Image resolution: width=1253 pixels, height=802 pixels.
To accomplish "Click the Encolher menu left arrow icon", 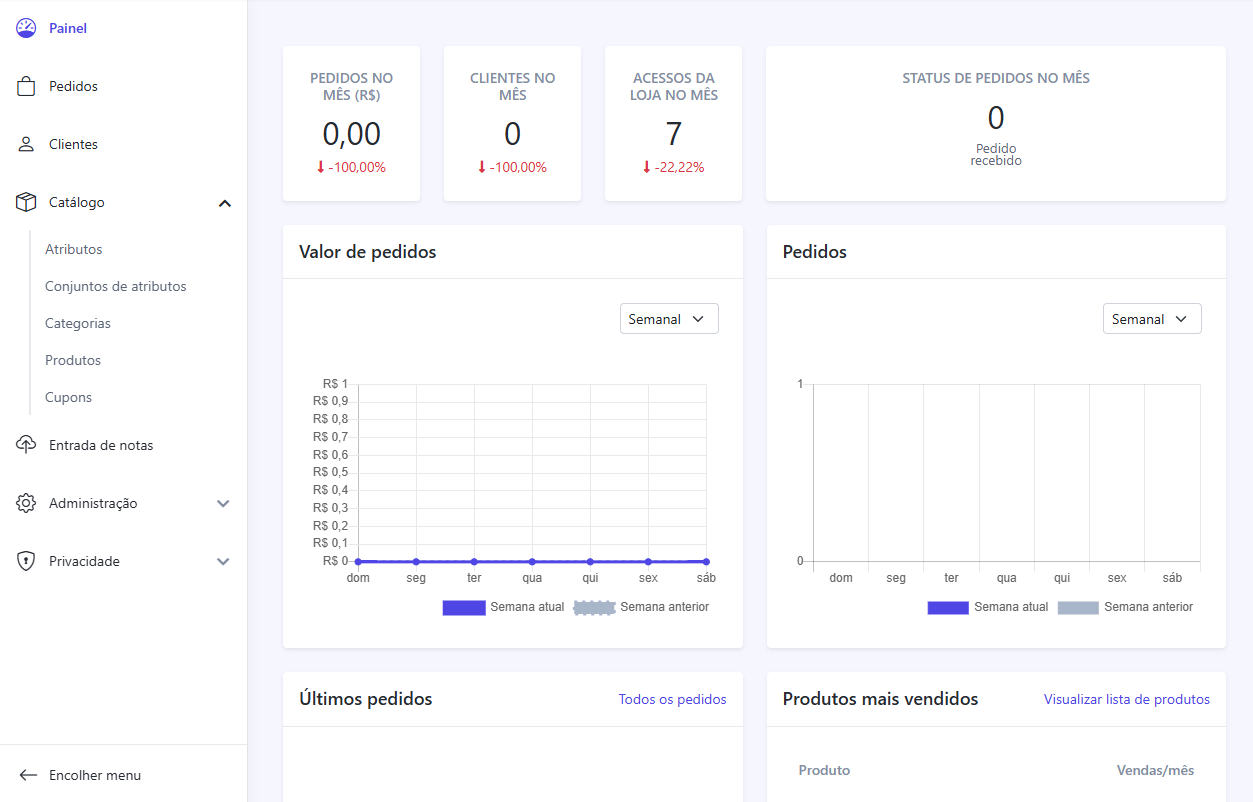I will [28, 775].
